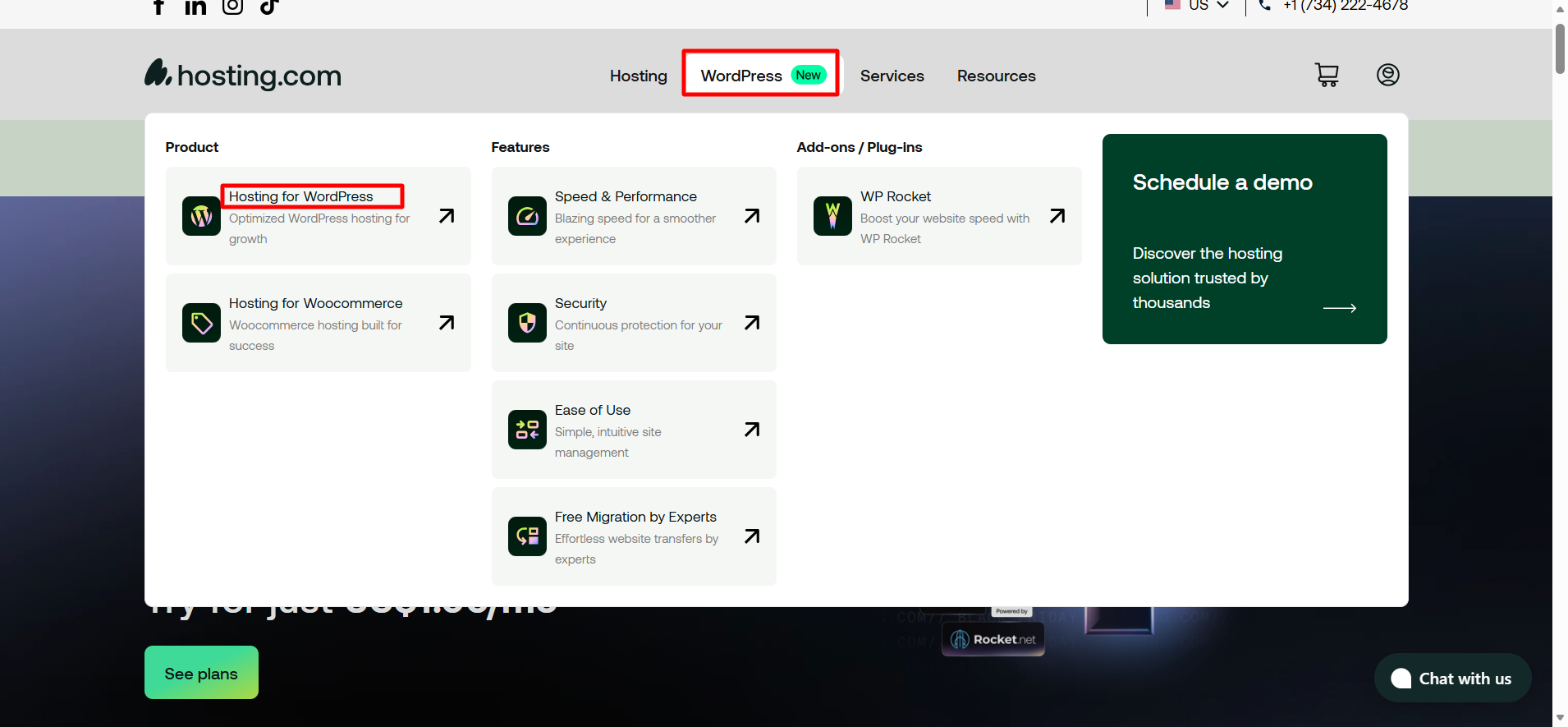
Task: Click the Add-ons / Plug-ins heading
Action: 860,147
